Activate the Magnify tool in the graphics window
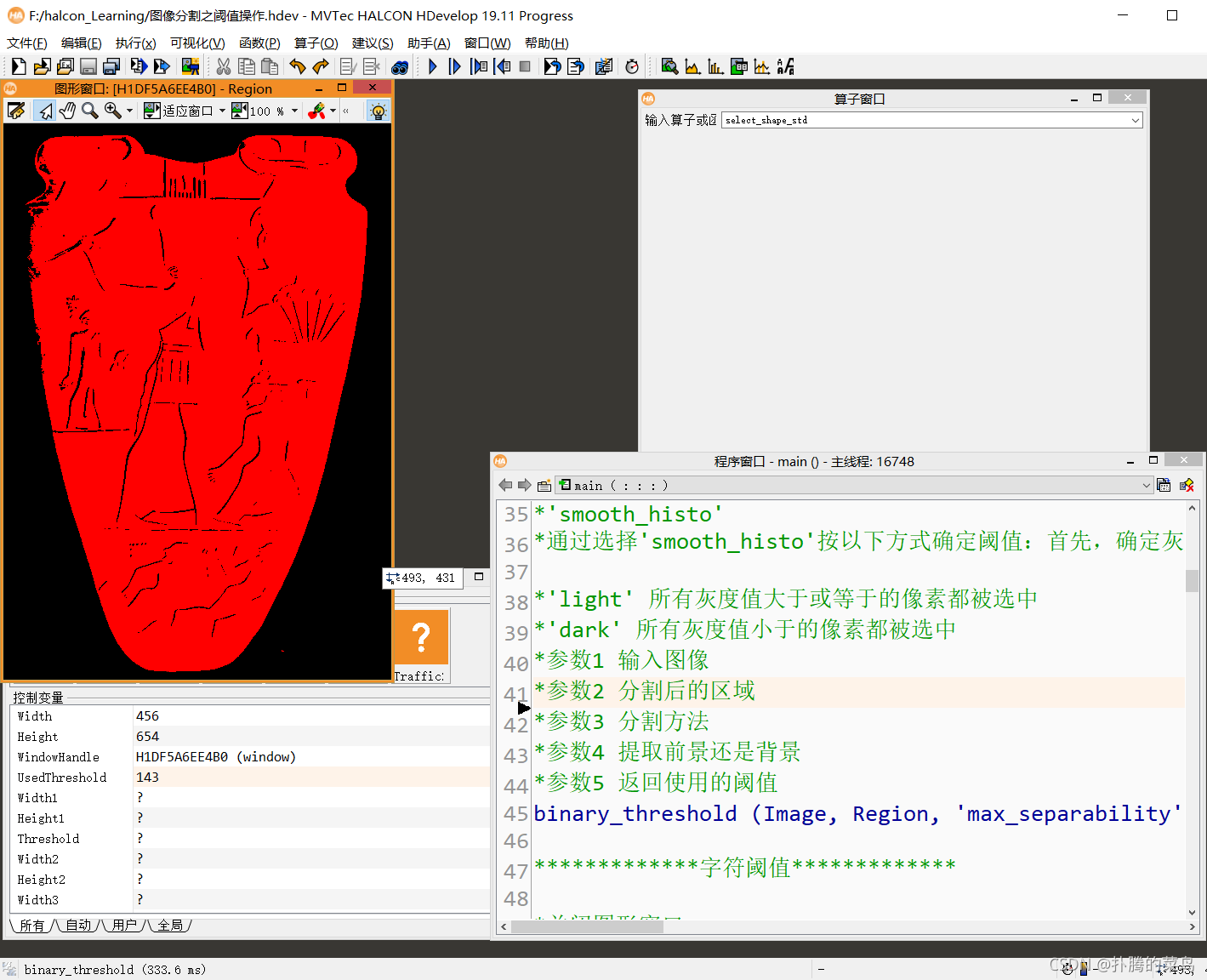Image resolution: width=1207 pixels, height=980 pixels. 90,110
